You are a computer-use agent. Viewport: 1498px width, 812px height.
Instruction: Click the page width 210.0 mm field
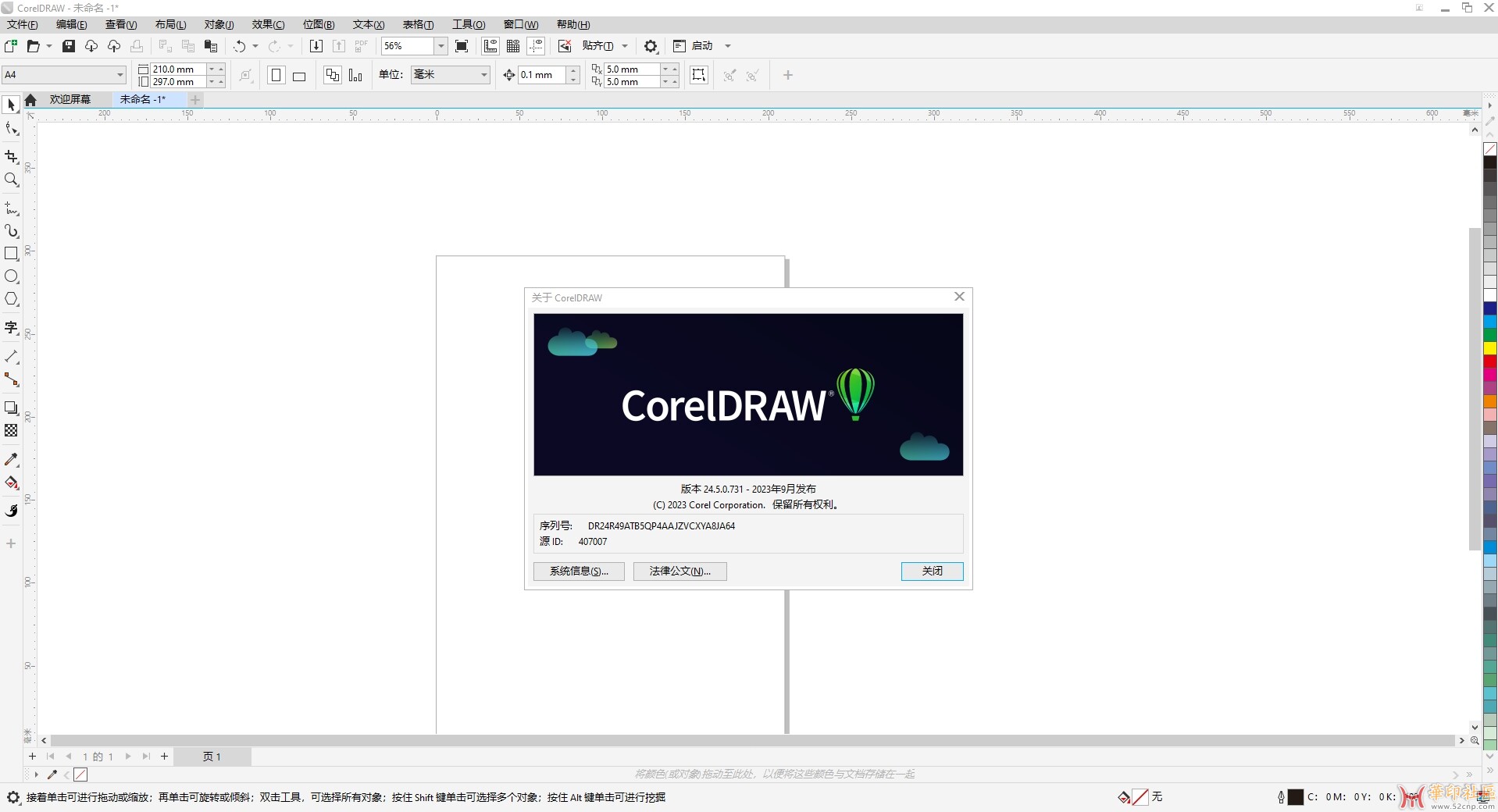tap(178, 69)
